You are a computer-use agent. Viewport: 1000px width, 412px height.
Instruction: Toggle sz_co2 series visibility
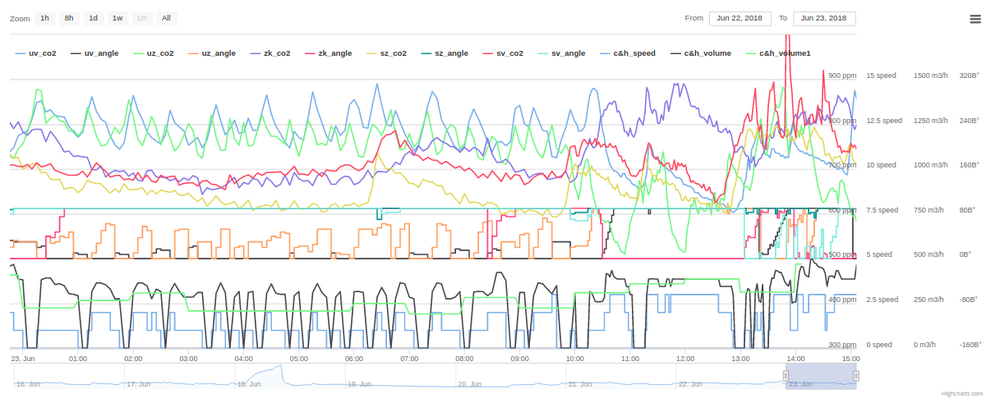pyautogui.click(x=392, y=53)
